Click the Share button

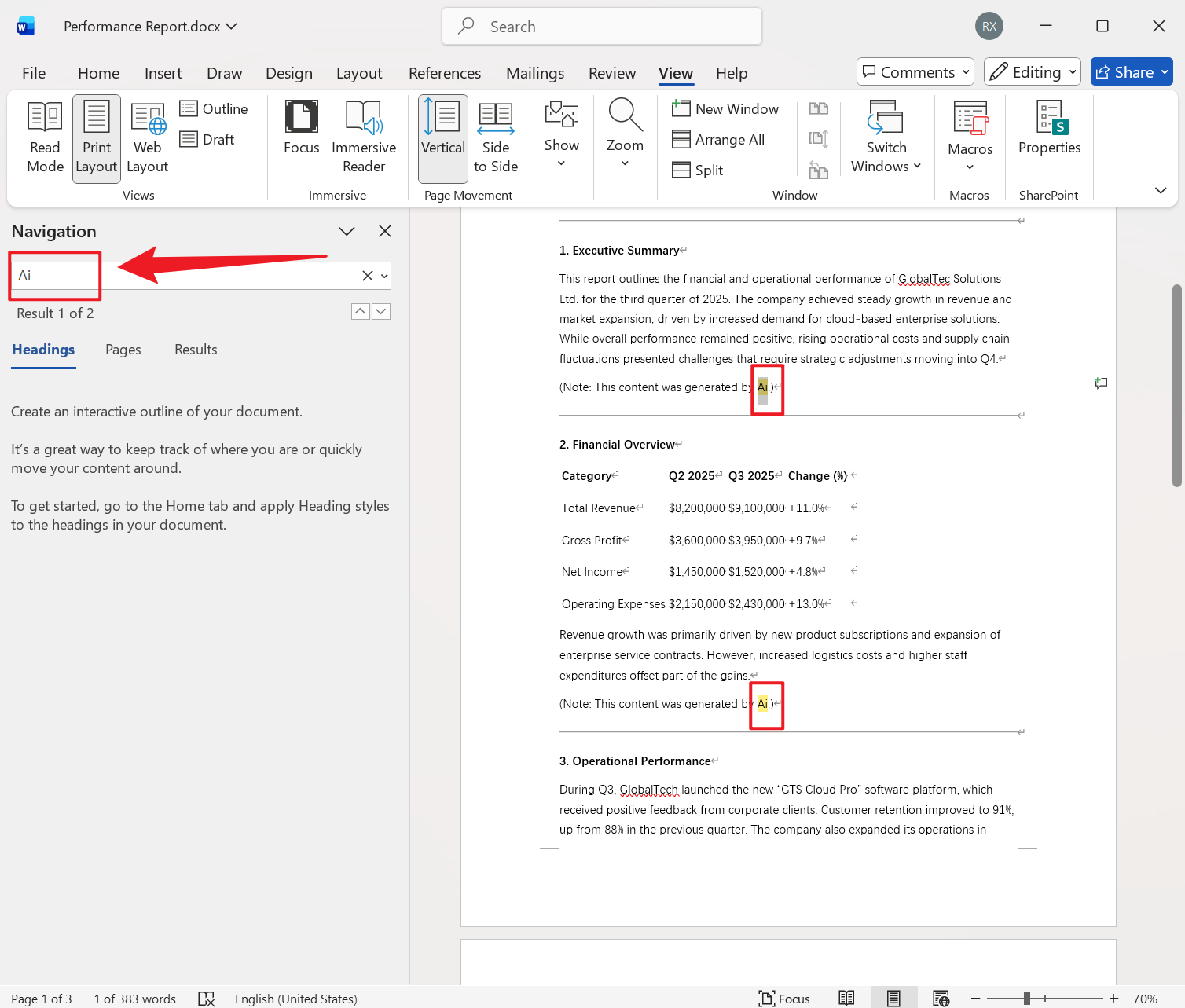click(x=1132, y=72)
